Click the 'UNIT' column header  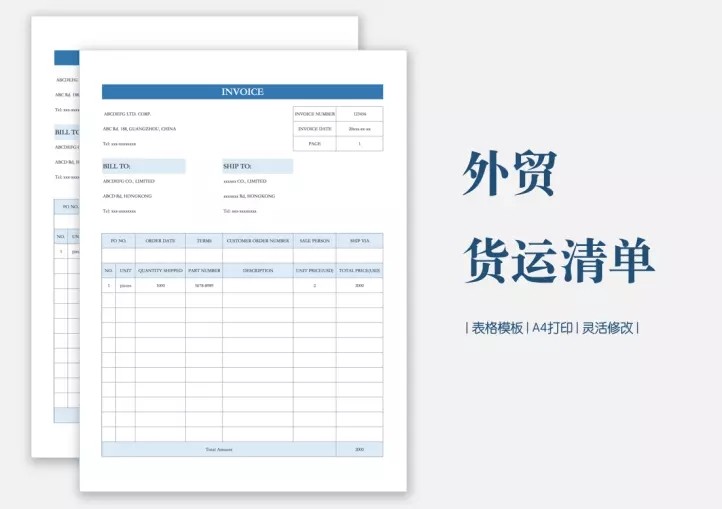coord(125,271)
